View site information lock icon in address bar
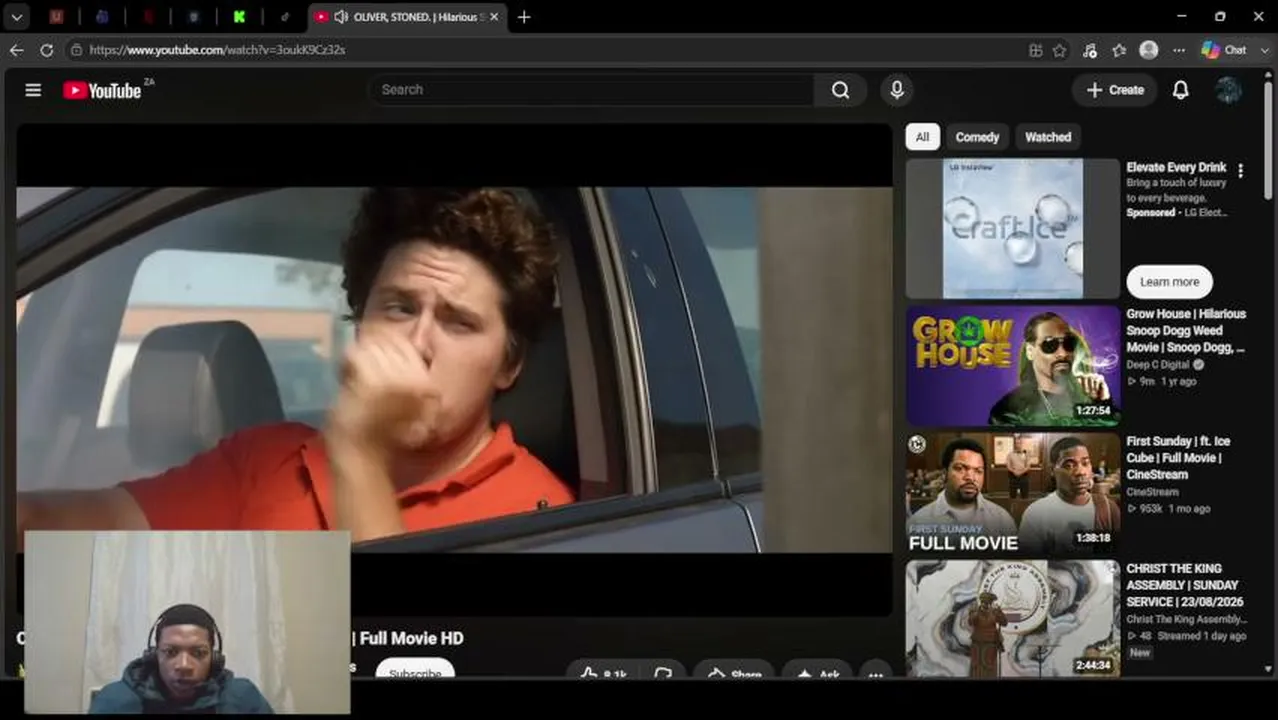 76,49
